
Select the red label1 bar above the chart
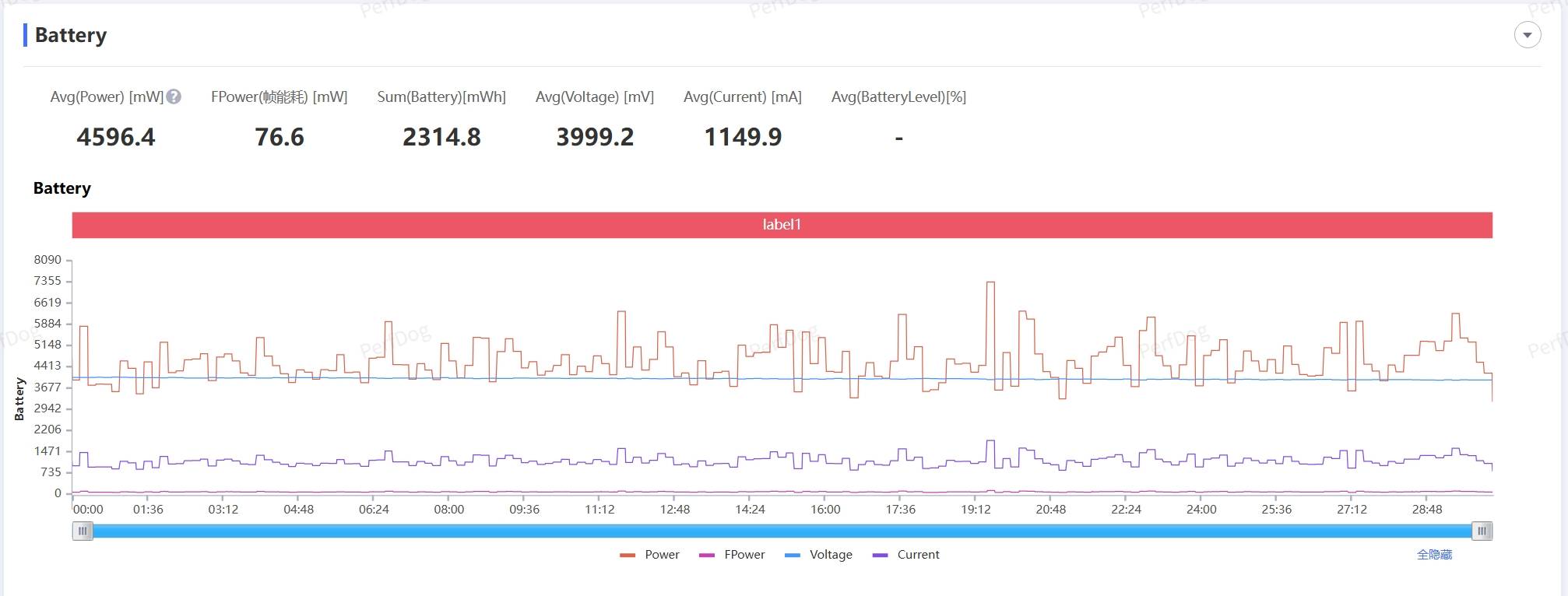pyautogui.click(x=782, y=225)
